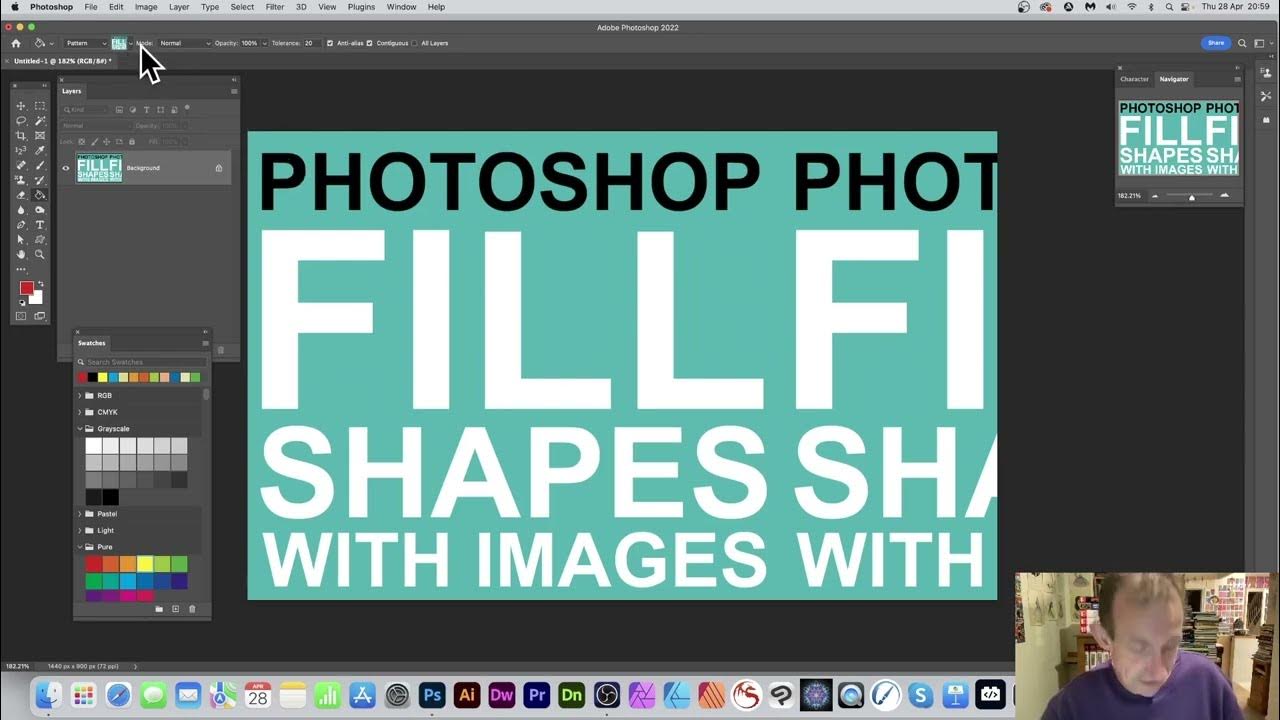Select the Zoom tool
This screenshot has height=720, width=1280.
tap(40, 255)
